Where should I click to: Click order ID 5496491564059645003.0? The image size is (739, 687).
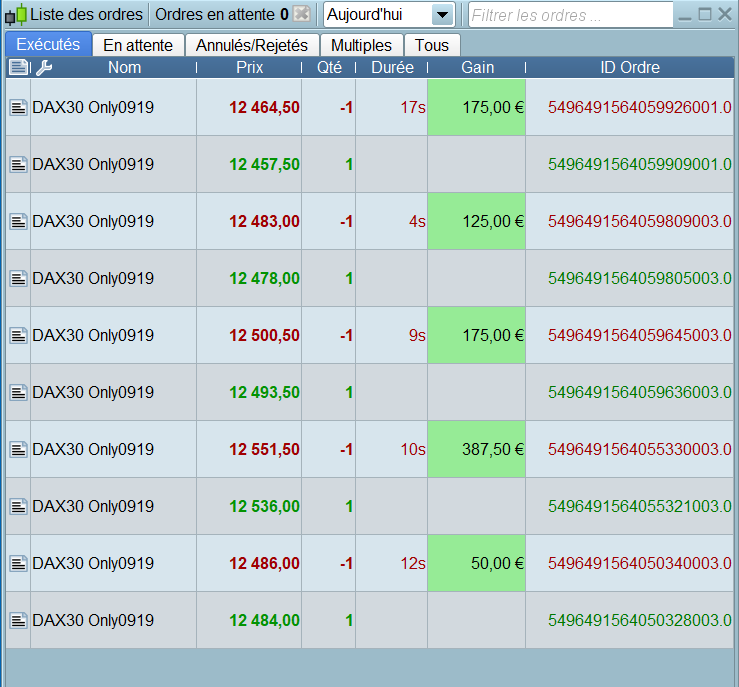pyautogui.click(x=640, y=335)
